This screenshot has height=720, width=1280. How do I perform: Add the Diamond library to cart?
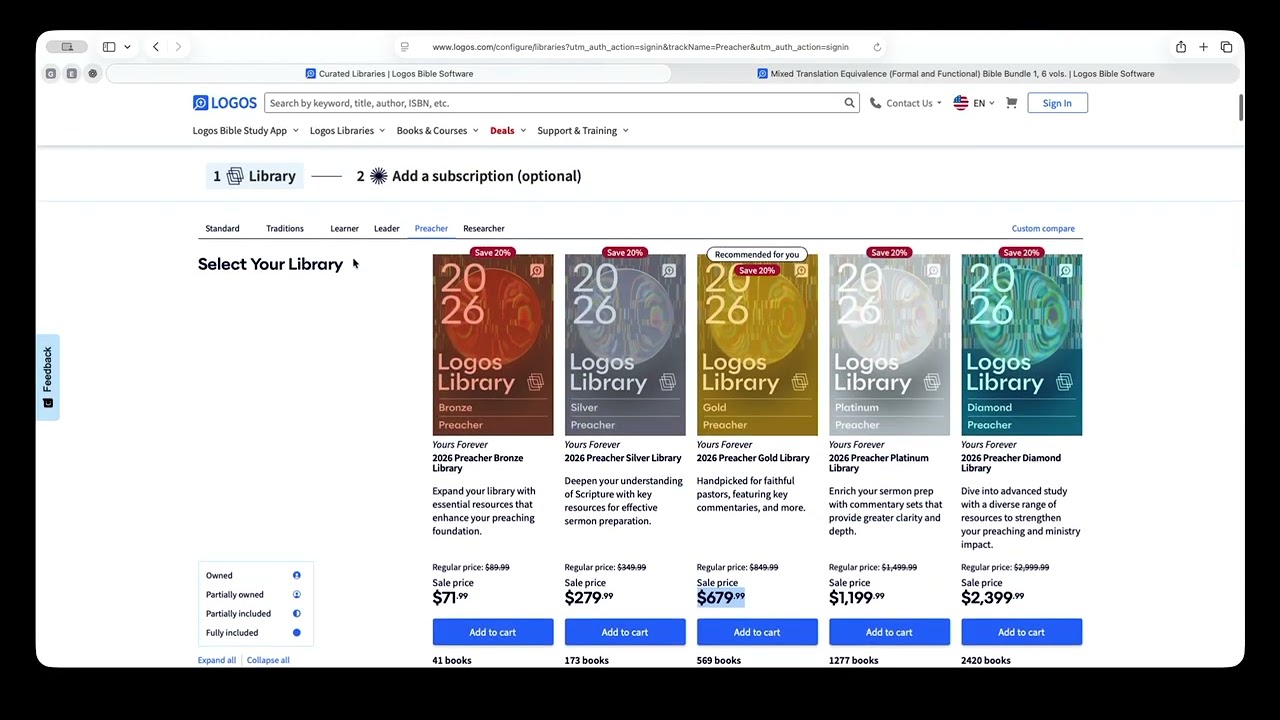tap(1021, 632)
